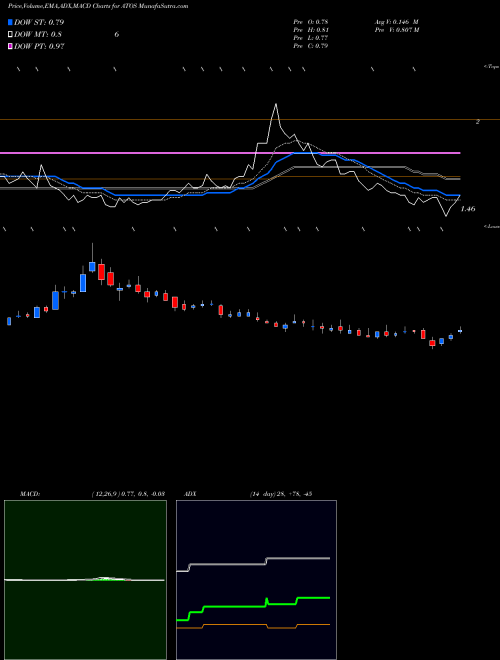Click the chart title mentioning ATOS MunafaSutra.com

(x=98, y=6)
